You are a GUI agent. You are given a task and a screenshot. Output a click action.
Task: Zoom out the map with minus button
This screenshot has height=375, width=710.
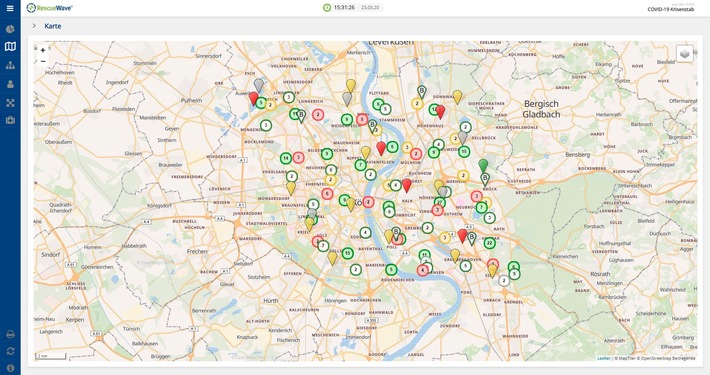(43, 61)
